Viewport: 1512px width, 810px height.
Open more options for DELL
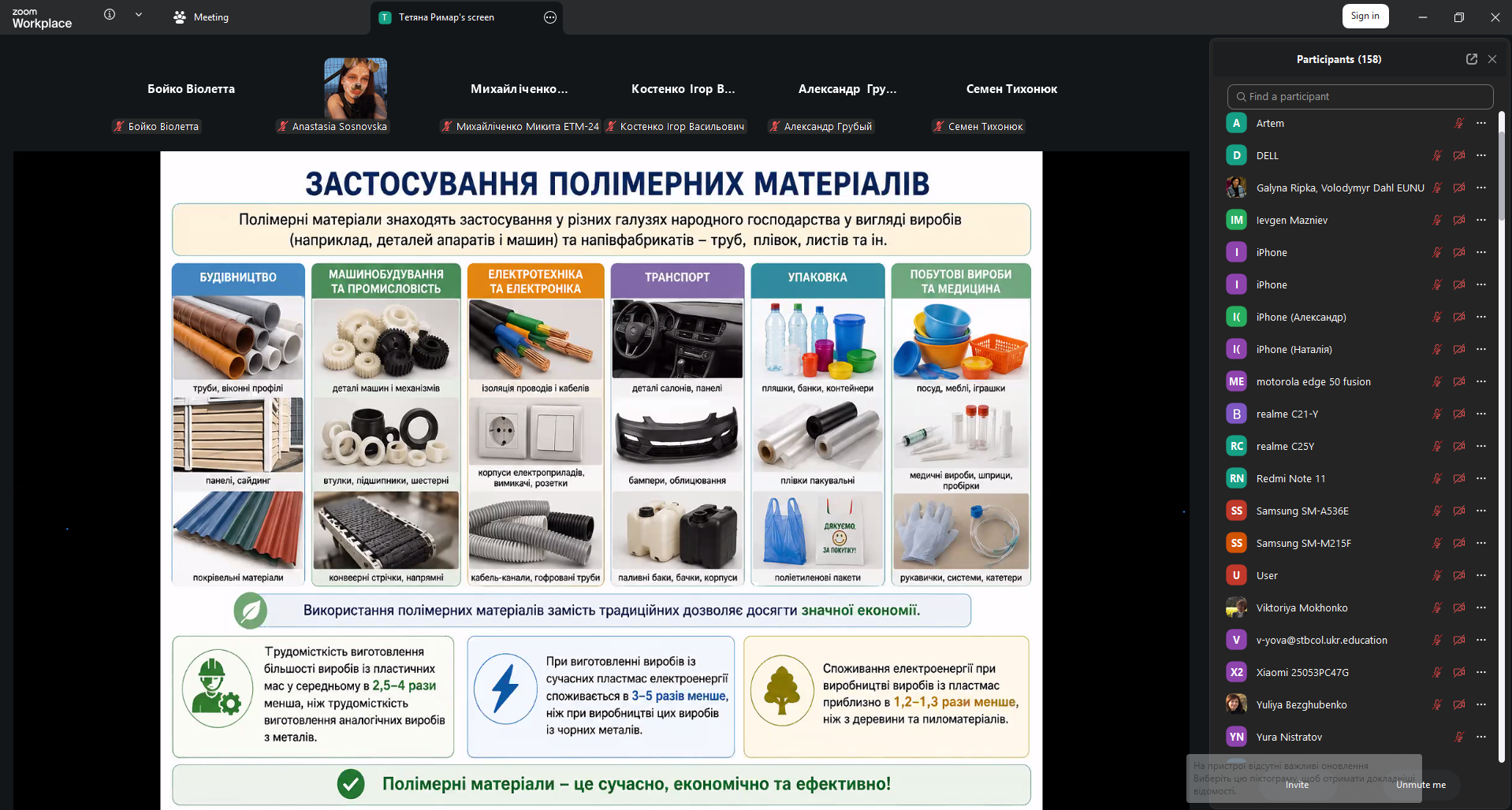click(x=1481, y=155)
